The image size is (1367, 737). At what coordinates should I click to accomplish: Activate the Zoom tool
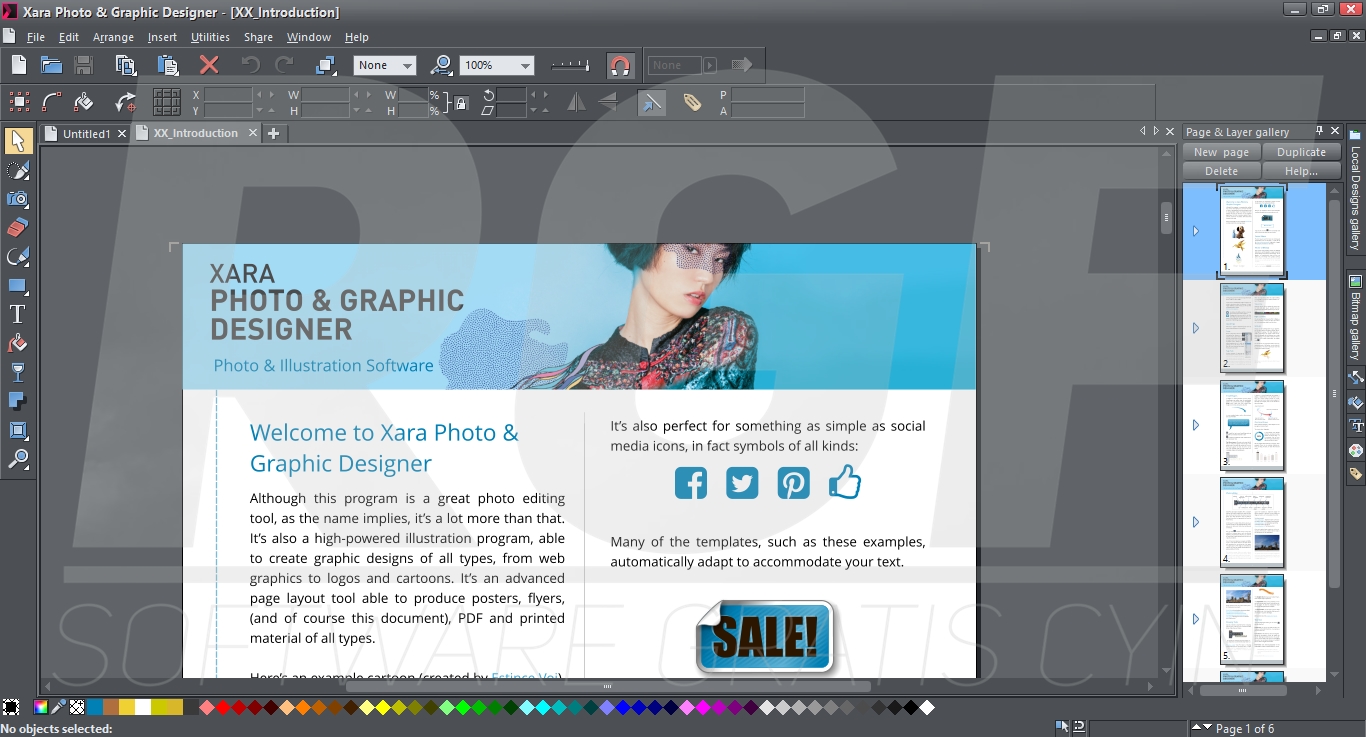coord(18,459)
